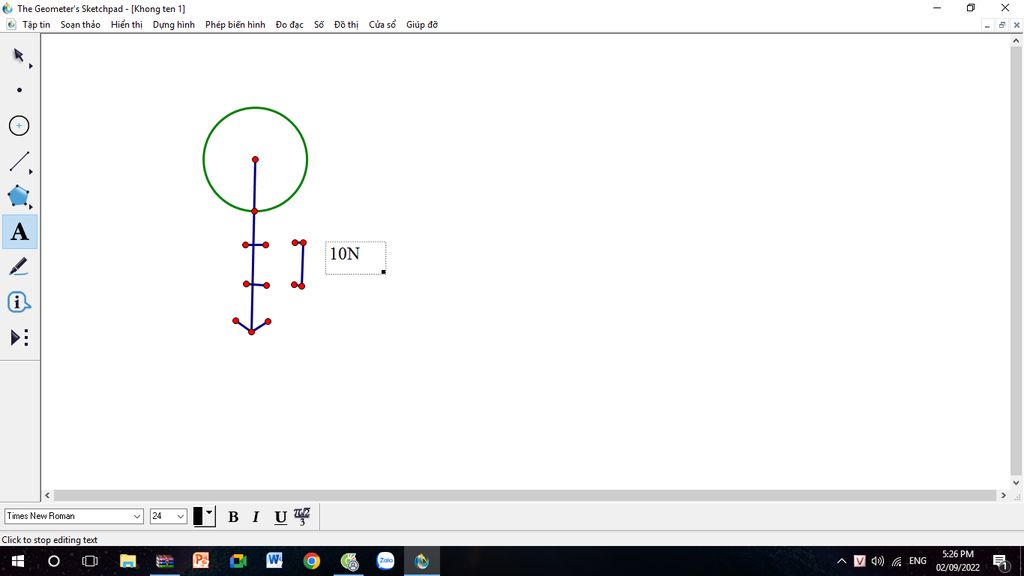Screen dimensions: 1024x576
Task: Select the Compass circle tool
Action: (19, 125)
